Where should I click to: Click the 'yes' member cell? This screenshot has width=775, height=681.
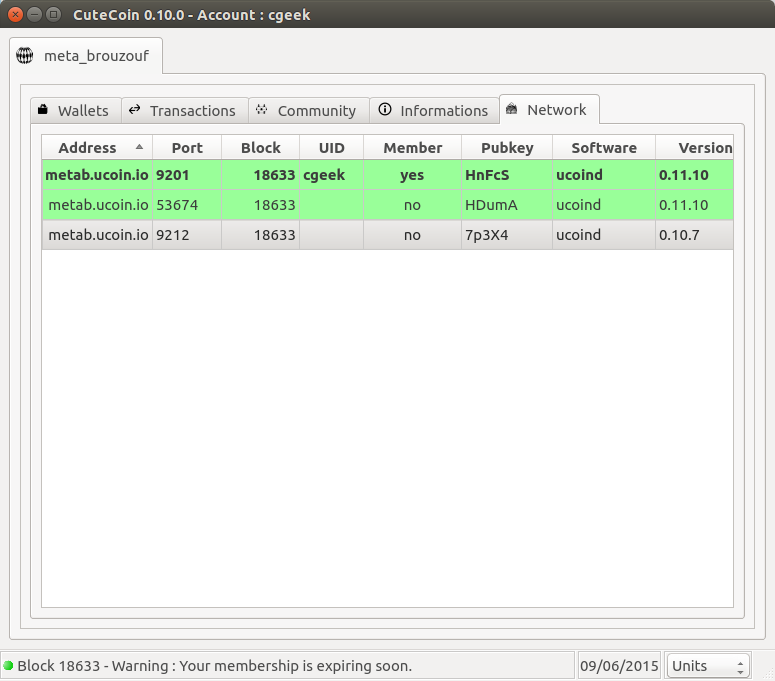412,175
